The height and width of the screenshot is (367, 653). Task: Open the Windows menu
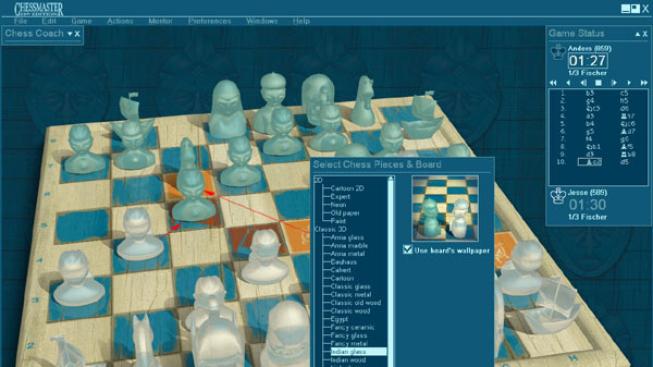pyautogui.click(x=262, y=21)
